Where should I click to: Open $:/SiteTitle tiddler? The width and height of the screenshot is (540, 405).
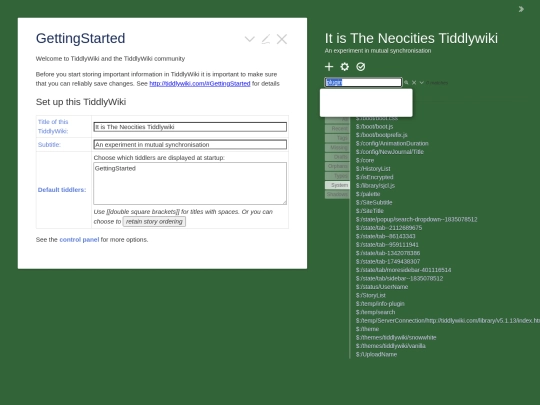[x=370, y=211]
